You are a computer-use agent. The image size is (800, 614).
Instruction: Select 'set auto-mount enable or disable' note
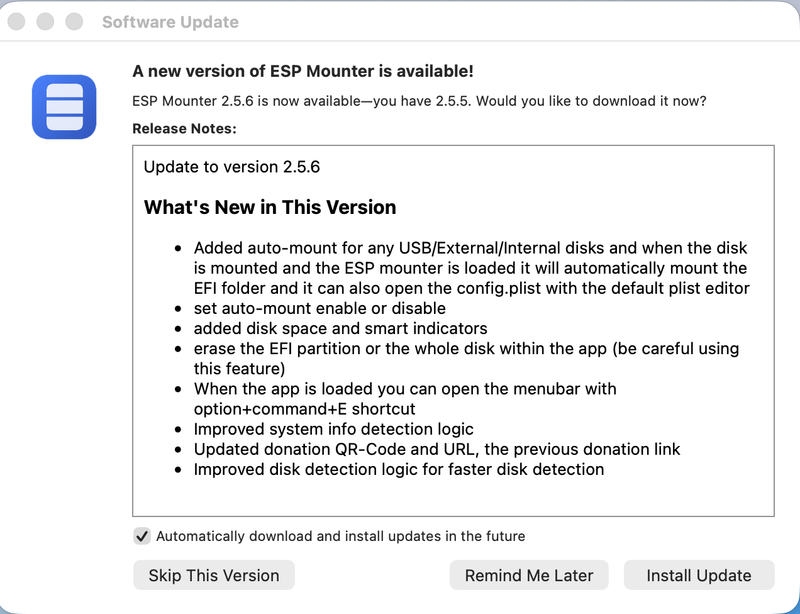[319, 308]
